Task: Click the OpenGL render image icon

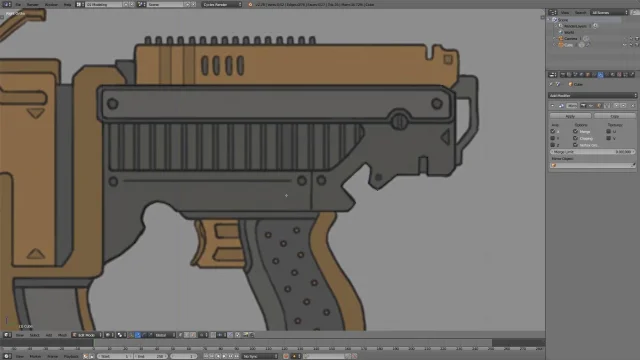Action: pos(246,335)
